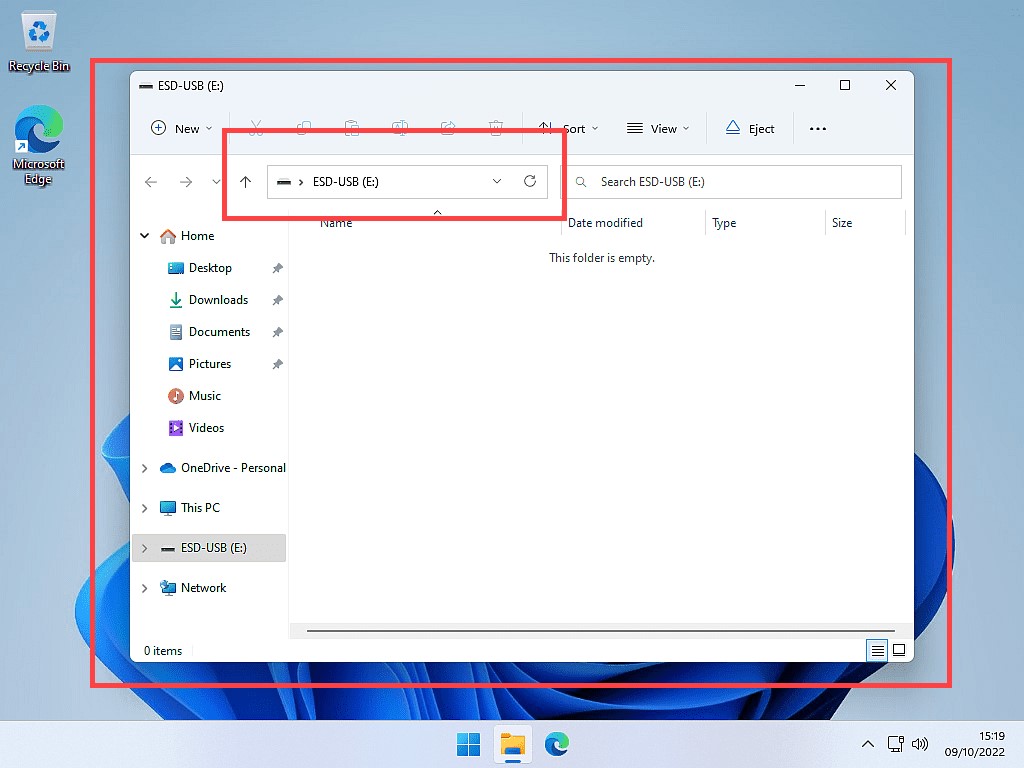This screenshot has height=768, width=1024.
Task: Go forward with the Forward arrow
Action: (x=186, y=182)
